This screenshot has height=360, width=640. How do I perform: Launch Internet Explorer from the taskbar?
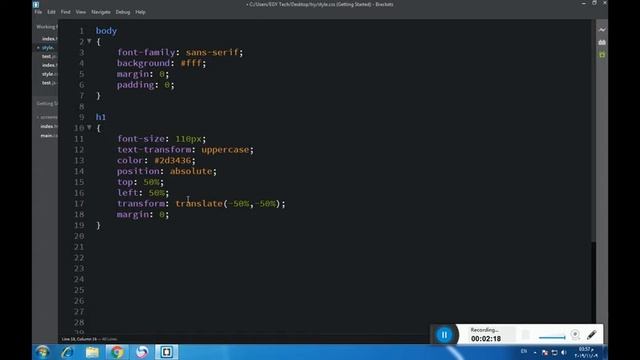tap(67, 352)
